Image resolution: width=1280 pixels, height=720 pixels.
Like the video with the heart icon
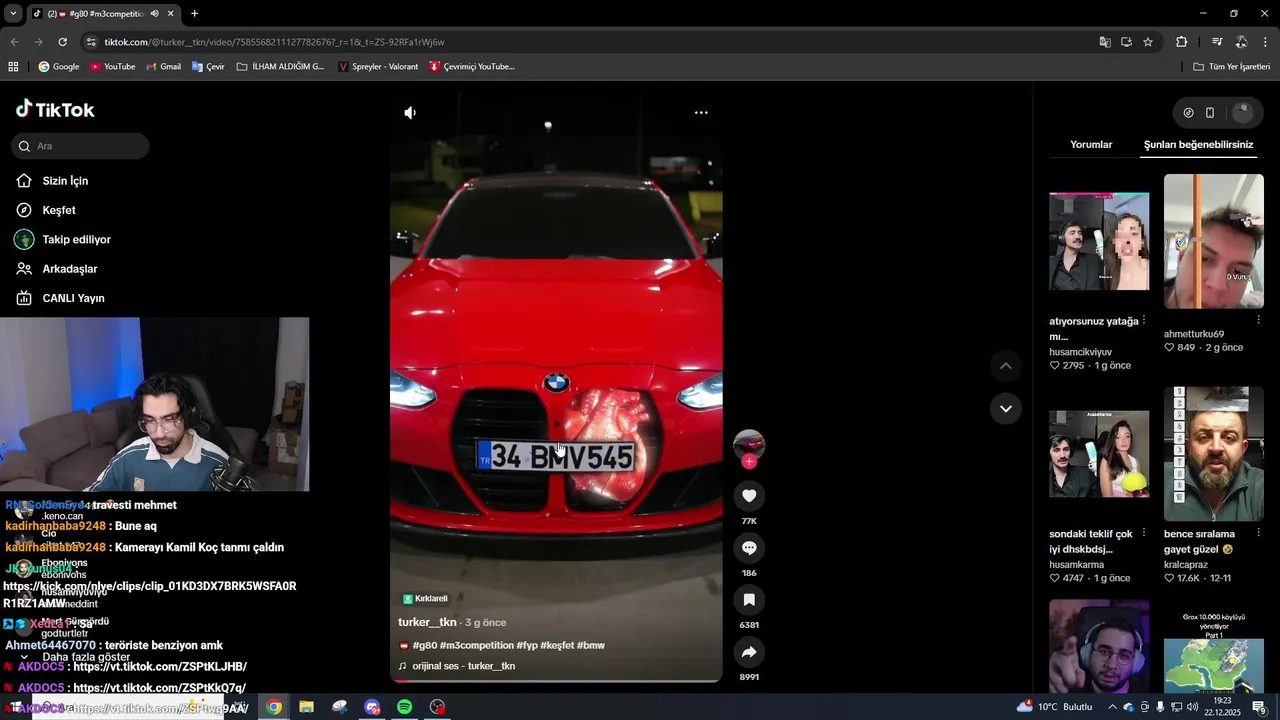[x=749, y=496]
